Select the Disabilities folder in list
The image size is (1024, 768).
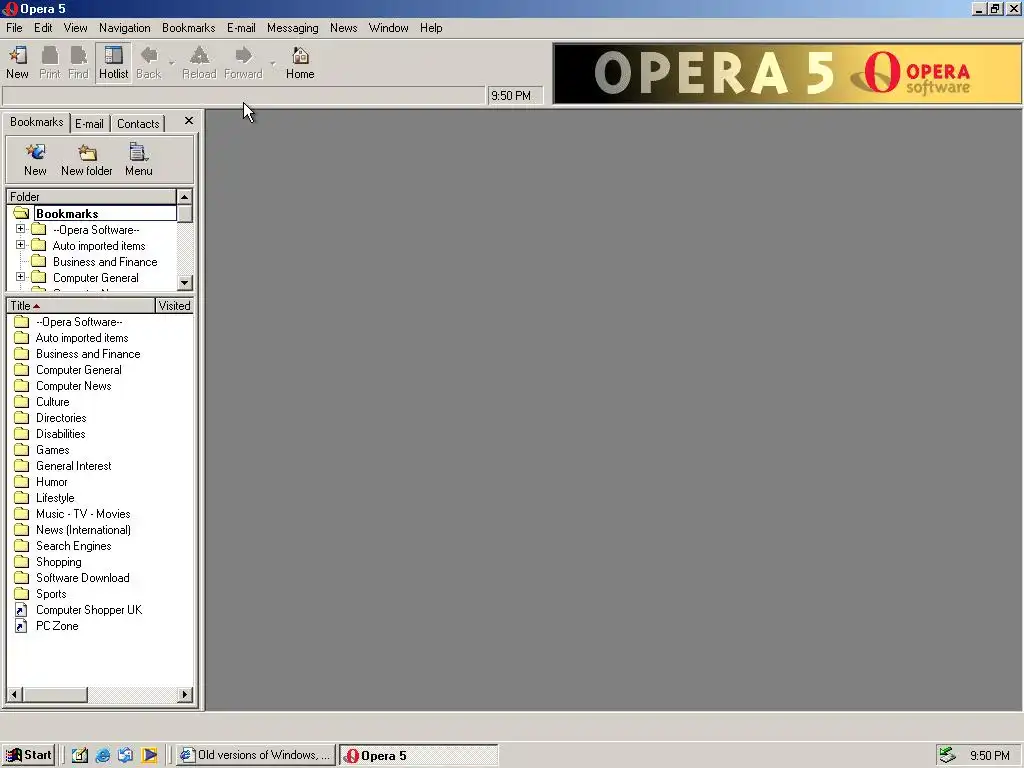click(60, 434)
